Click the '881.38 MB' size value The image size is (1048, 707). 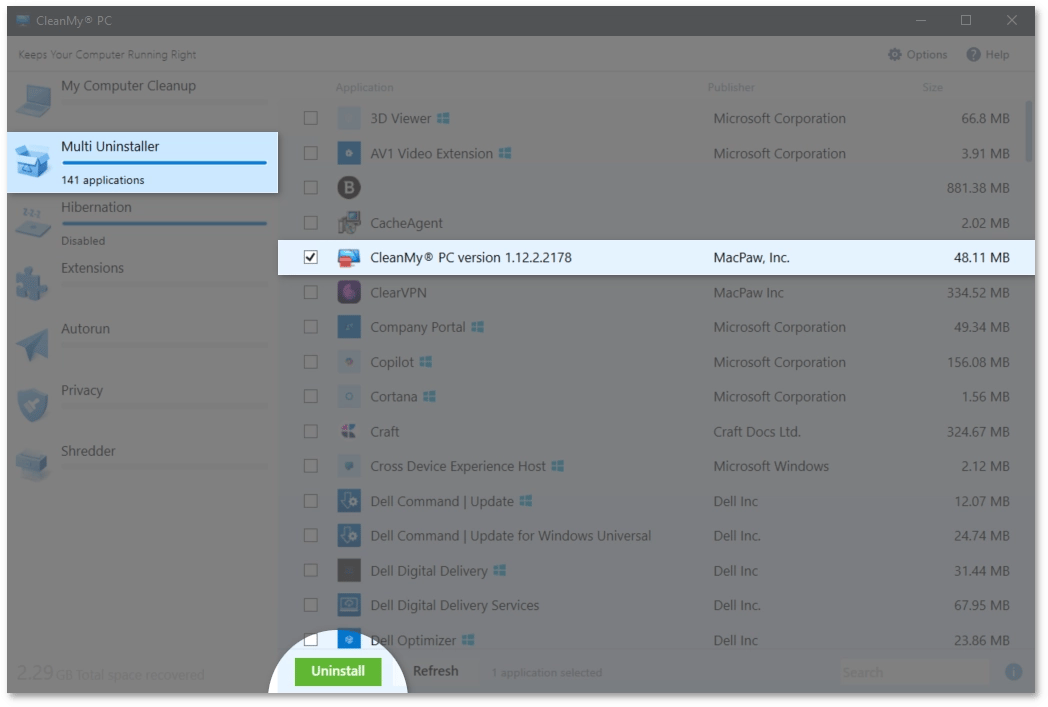[x=978, y=188]
